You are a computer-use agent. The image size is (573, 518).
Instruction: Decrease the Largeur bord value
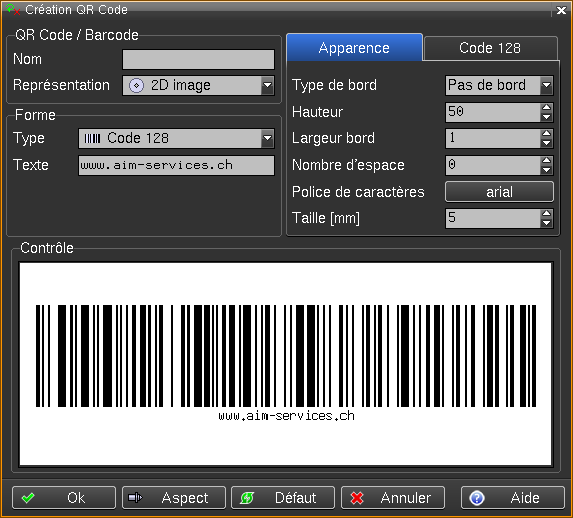(x=546, y=143)
